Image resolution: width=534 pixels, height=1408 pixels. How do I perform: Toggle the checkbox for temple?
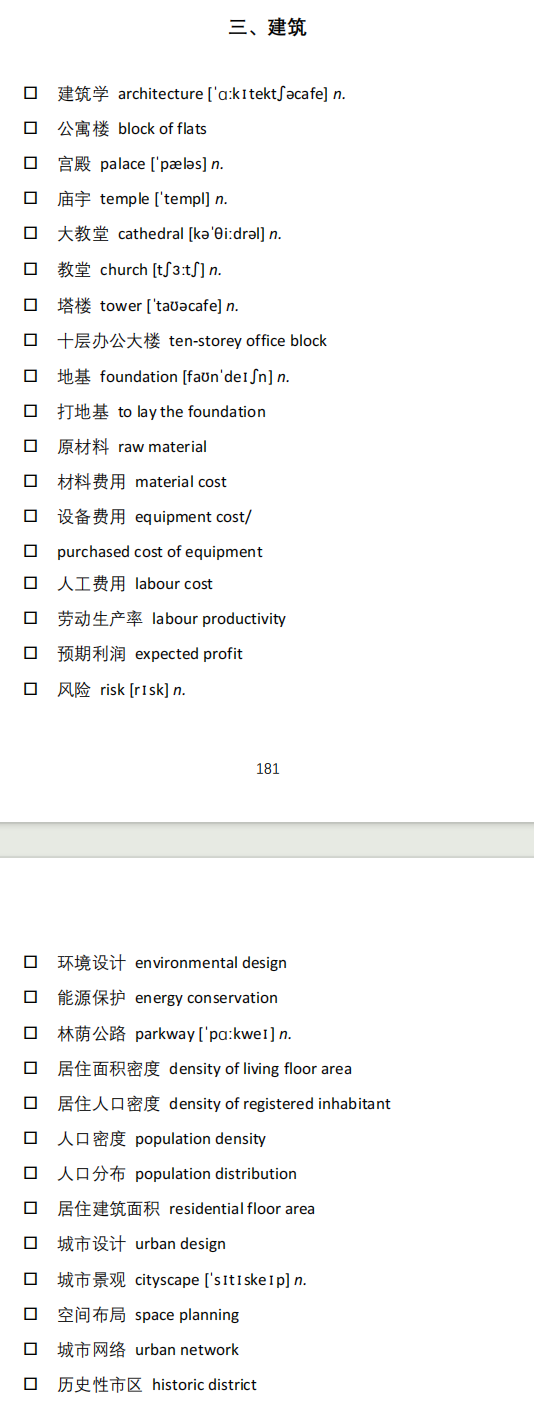[31, 198]
